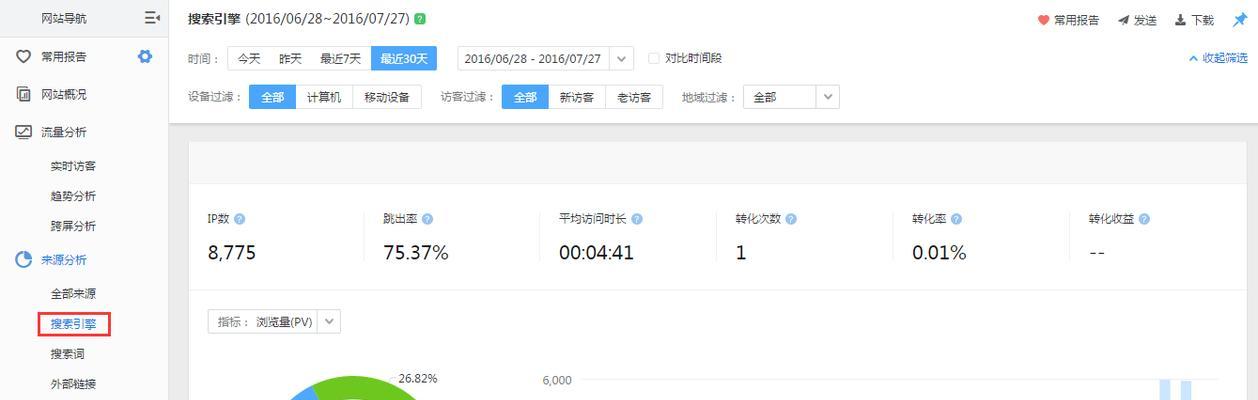
Task: Set visitor filter to 新访客
Action: 577,97
